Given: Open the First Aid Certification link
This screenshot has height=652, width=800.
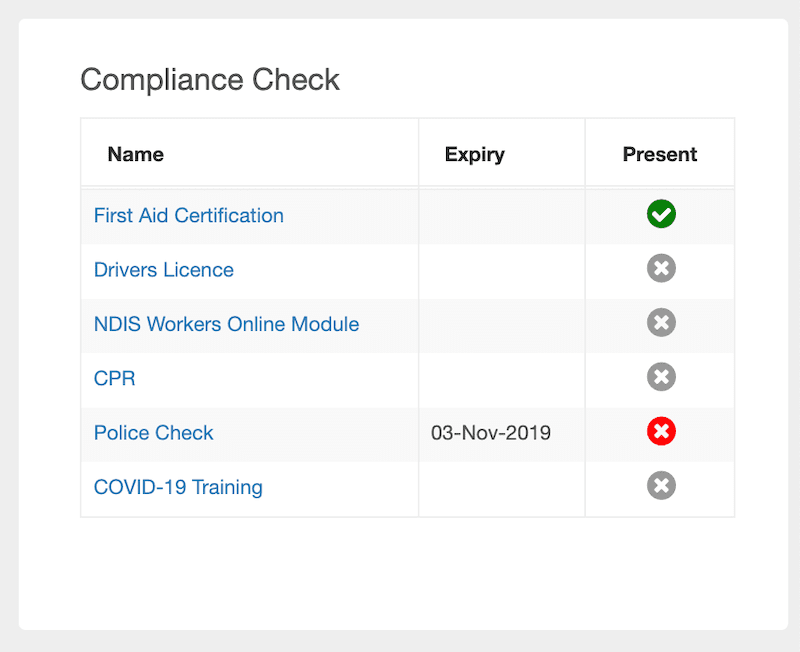Looking at the screenshot, I should click(x=189, y=215).
